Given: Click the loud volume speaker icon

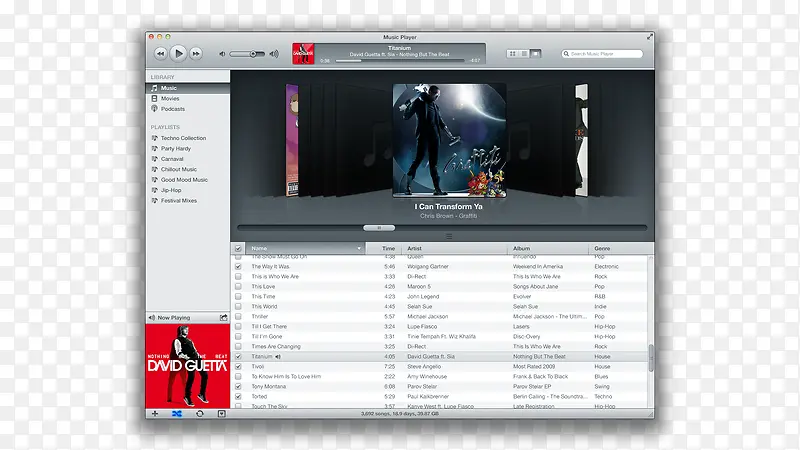Looking at the screenshot, I should (274, 54).
